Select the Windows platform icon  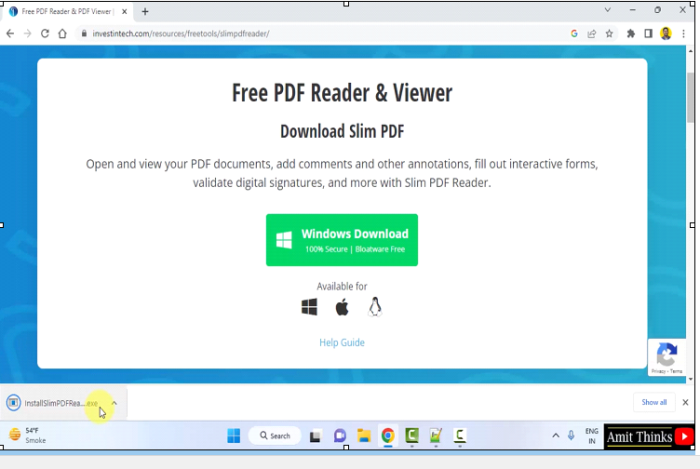point(309,307)
